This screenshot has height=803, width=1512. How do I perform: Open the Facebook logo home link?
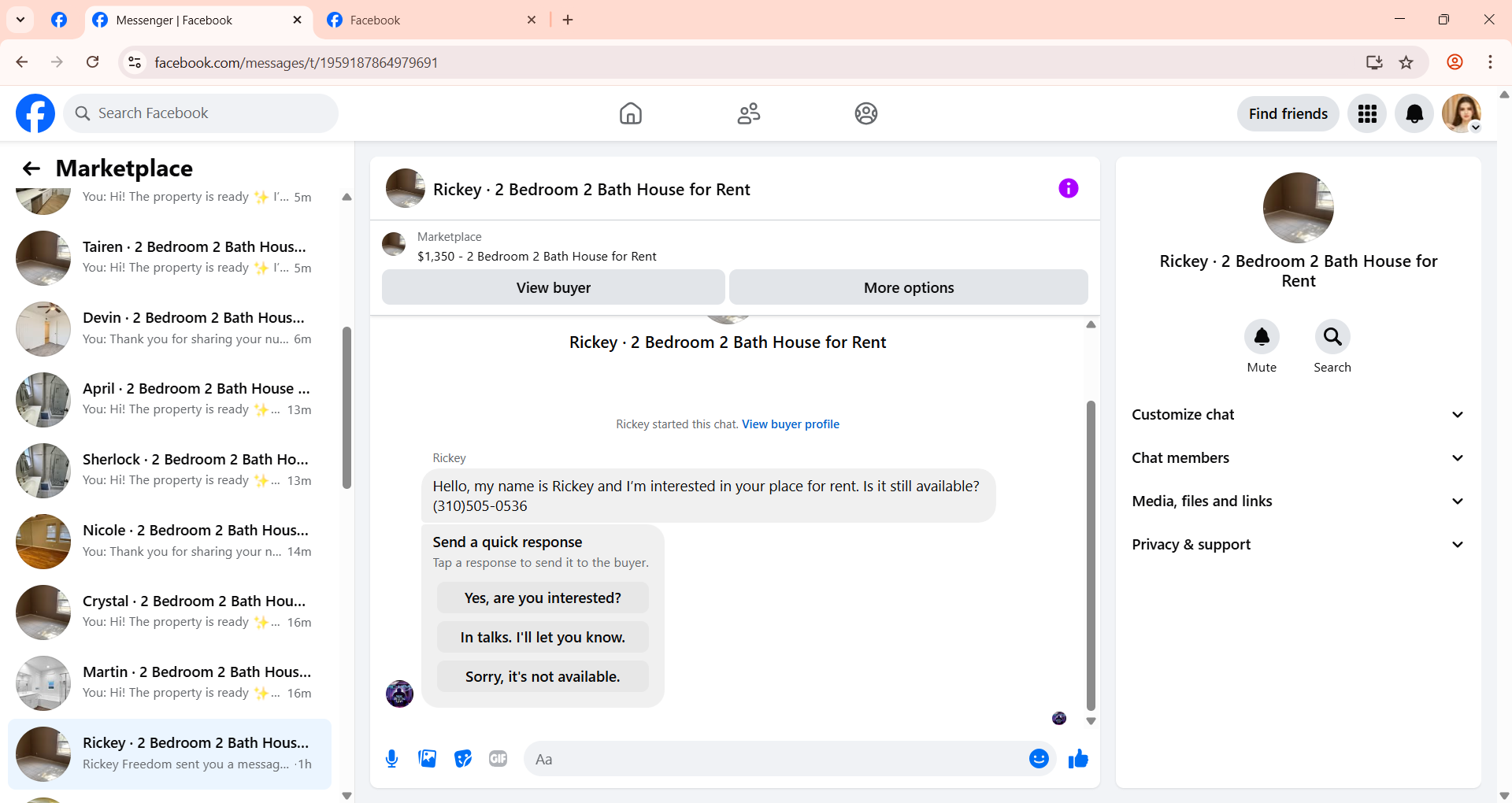[x=35, y=113]
